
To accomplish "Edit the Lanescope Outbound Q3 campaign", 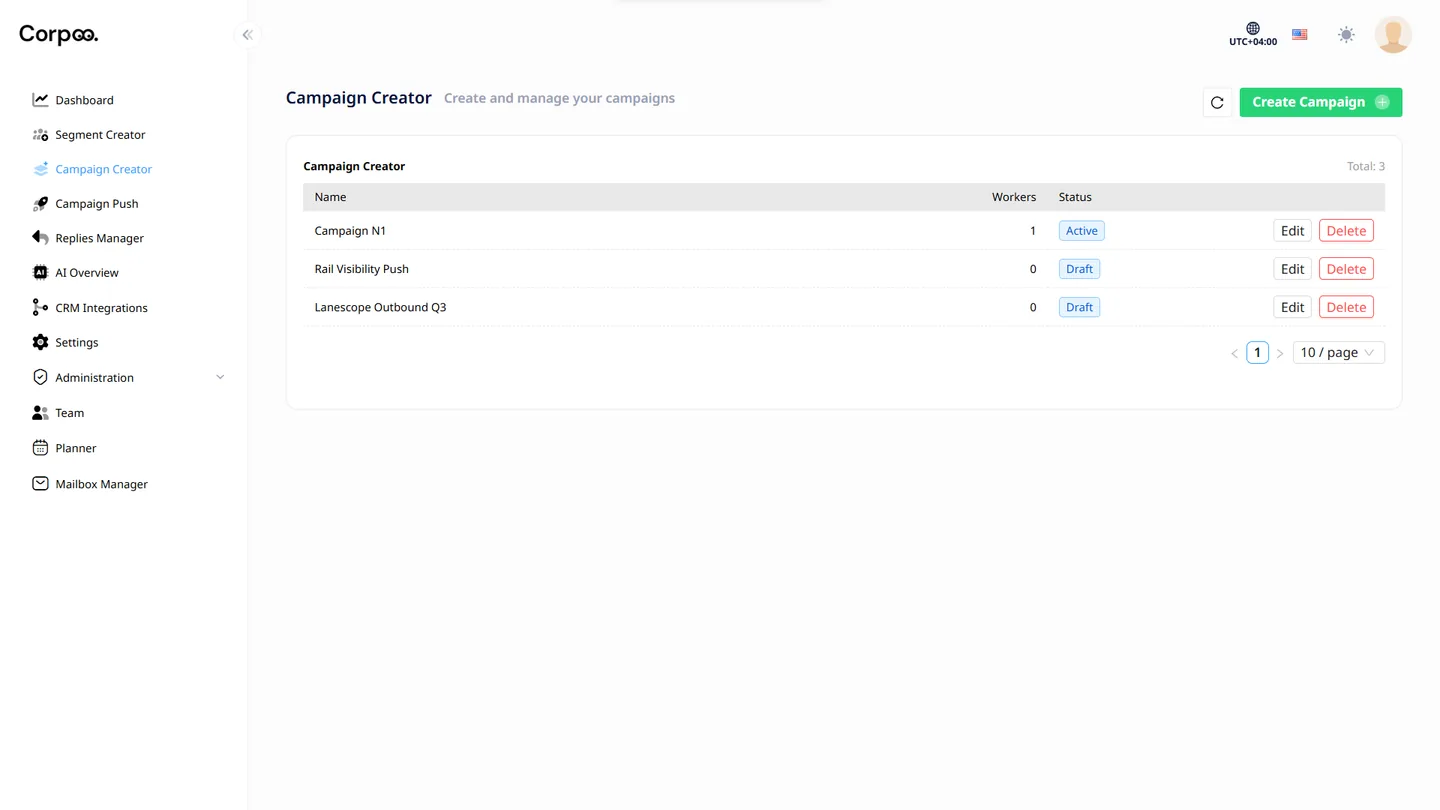I will tap(1292, 307).
